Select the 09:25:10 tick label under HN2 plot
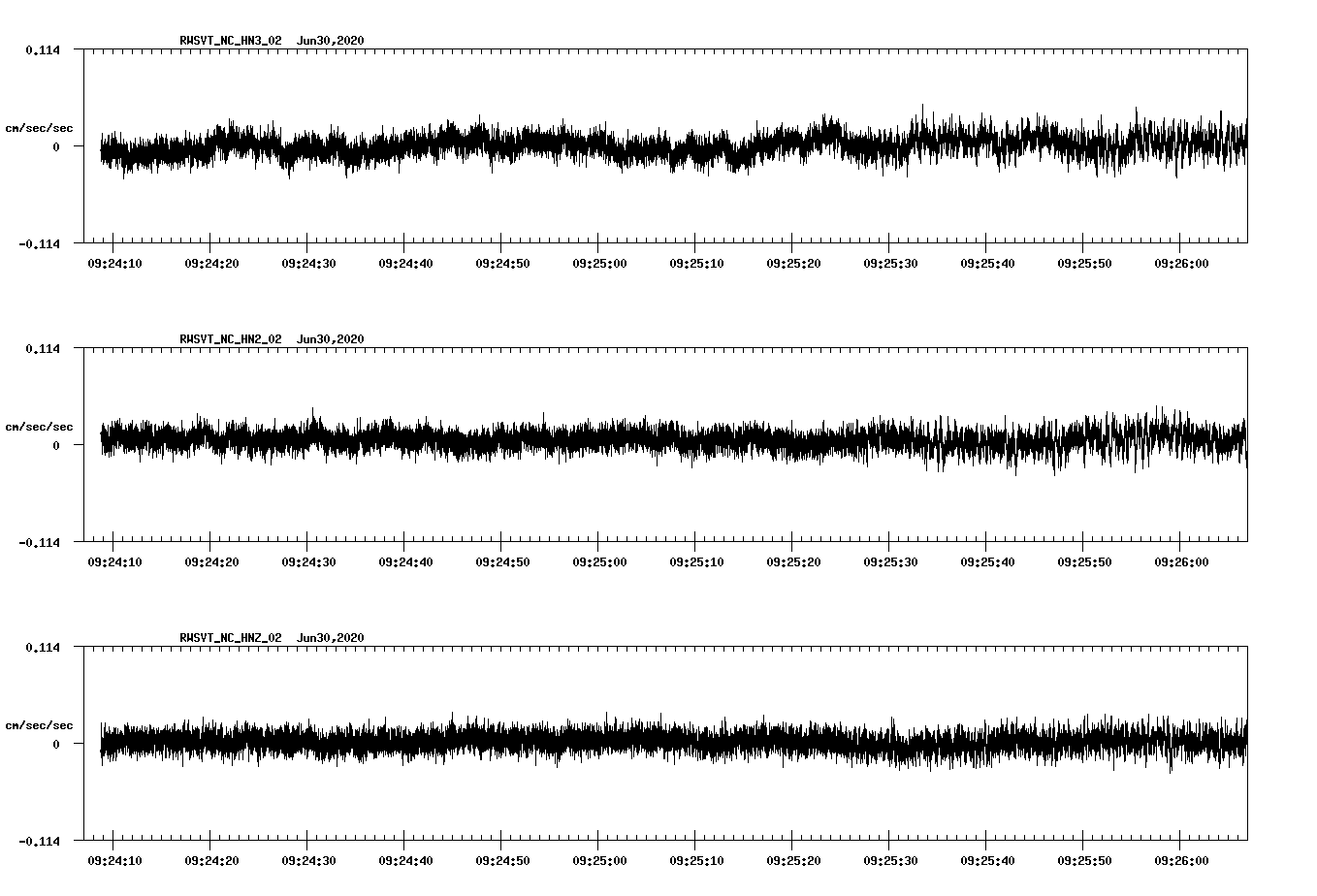The width and height of the screenshot is (1317, 896). click(696, 561)
